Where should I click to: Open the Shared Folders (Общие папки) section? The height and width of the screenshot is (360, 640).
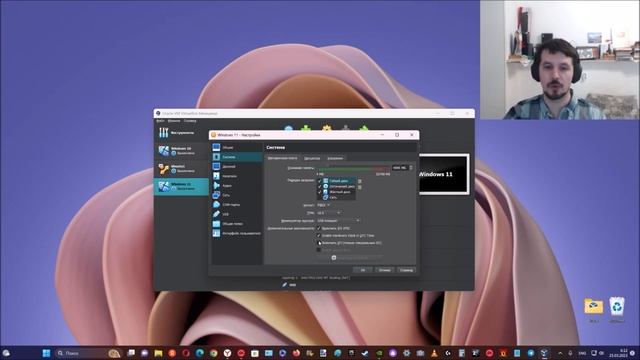pos(237,224)
